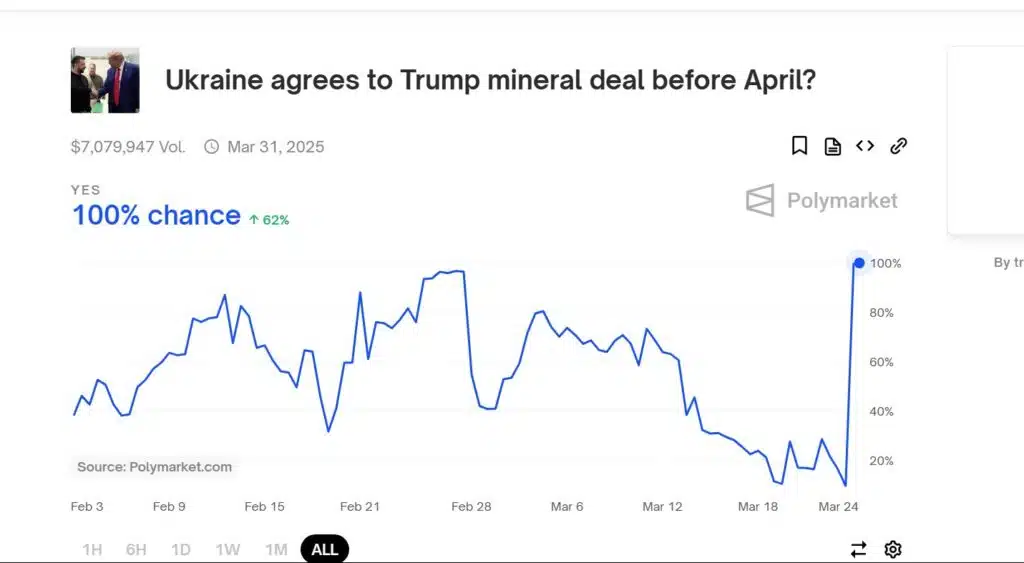Copy the market link via chain icon
This screenshot has width=1024, height=563.
point(898,146)
